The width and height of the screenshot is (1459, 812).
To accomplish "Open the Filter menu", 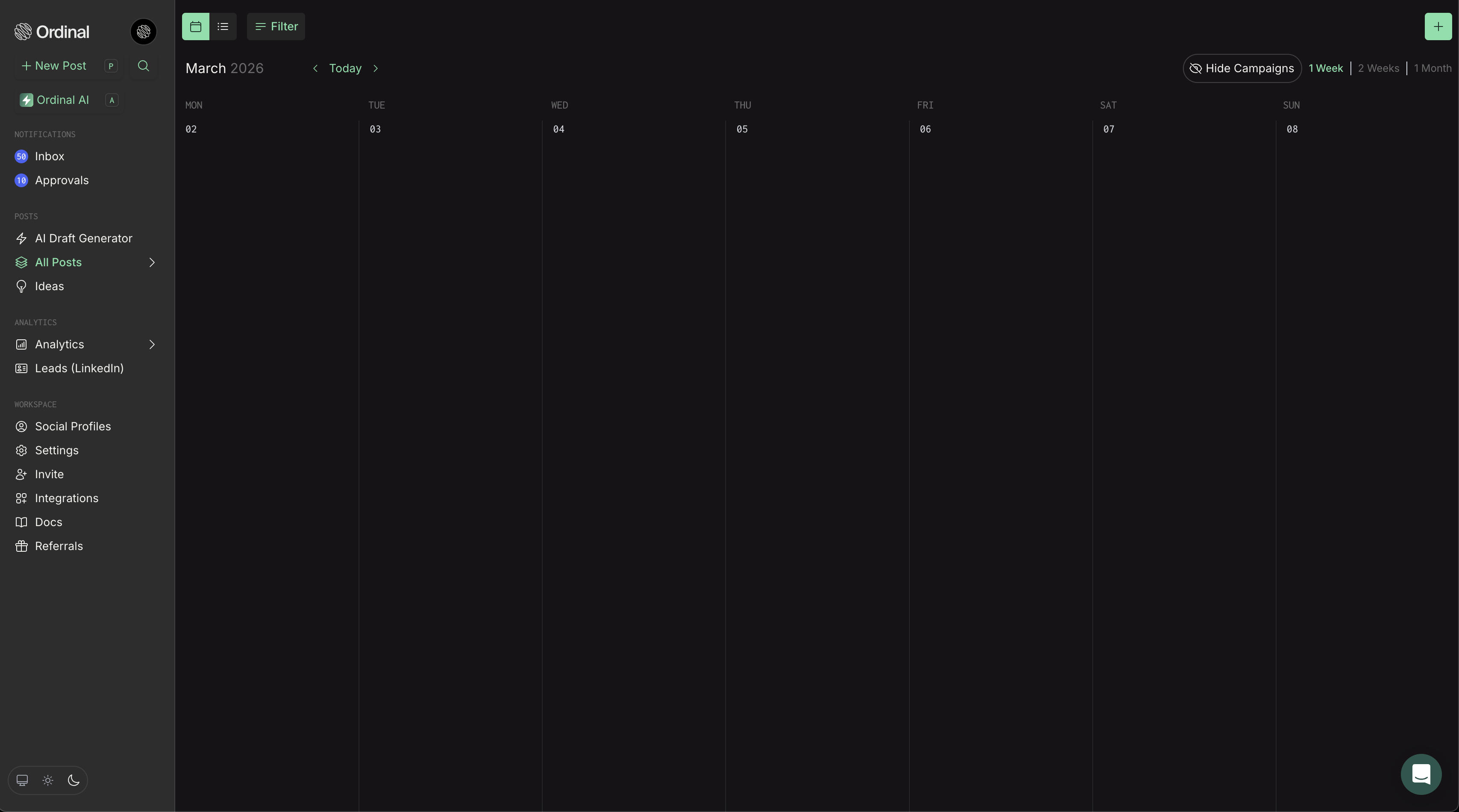I will (276, 26).
